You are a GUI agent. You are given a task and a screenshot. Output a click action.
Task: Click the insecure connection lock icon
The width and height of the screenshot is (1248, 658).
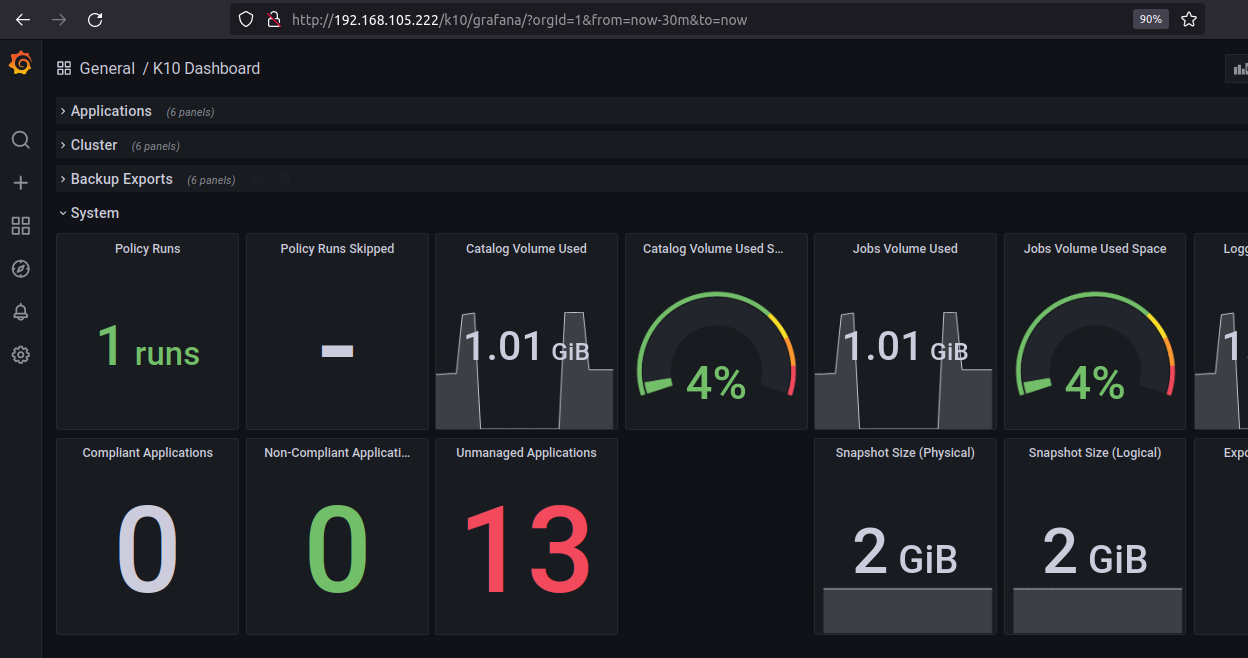[272, 19]
